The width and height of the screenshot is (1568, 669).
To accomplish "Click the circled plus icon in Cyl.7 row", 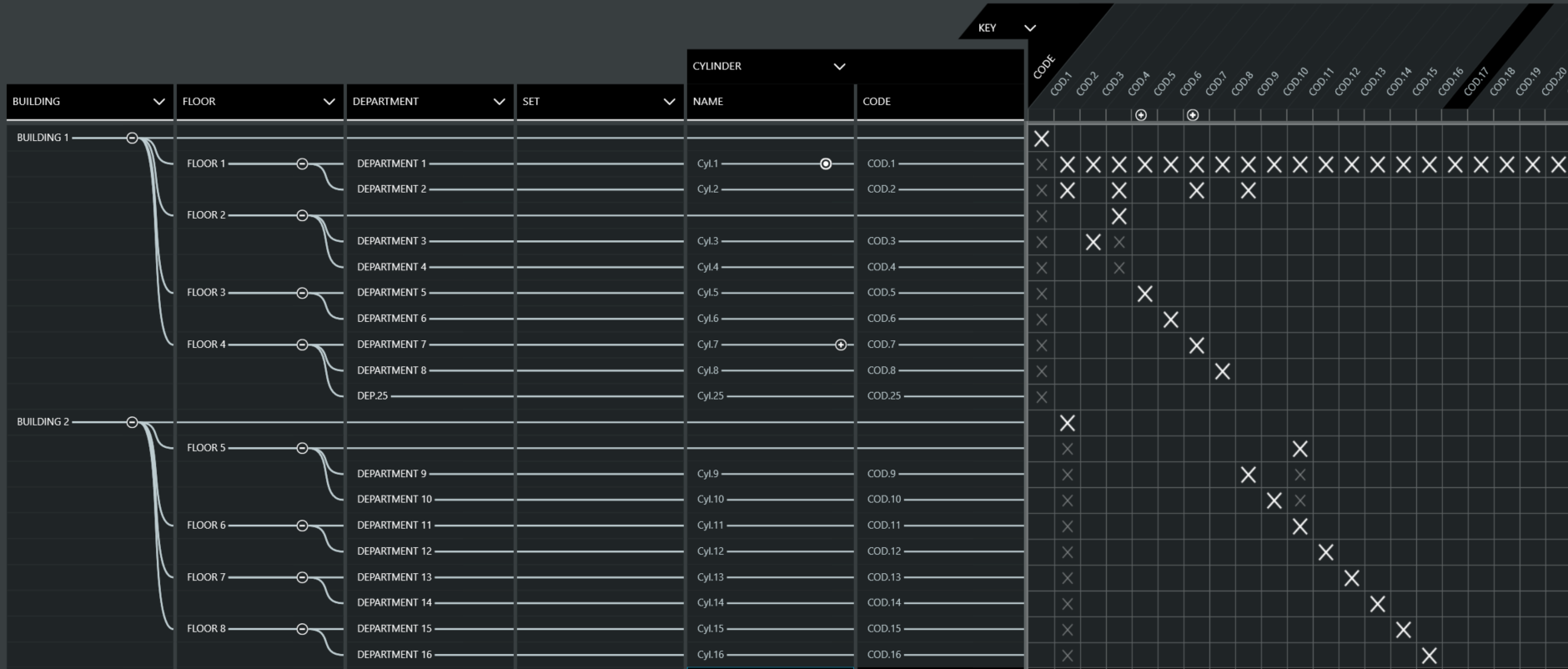I will (841, 345).
